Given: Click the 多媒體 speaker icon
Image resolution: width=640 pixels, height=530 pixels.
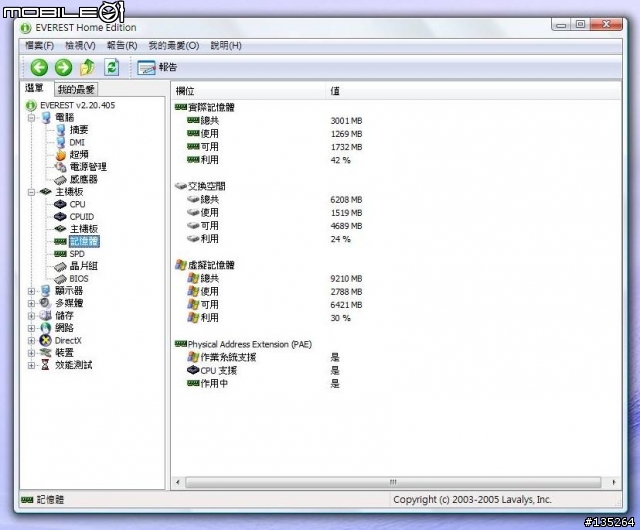Looking at the screenshot, I should 45,303.
